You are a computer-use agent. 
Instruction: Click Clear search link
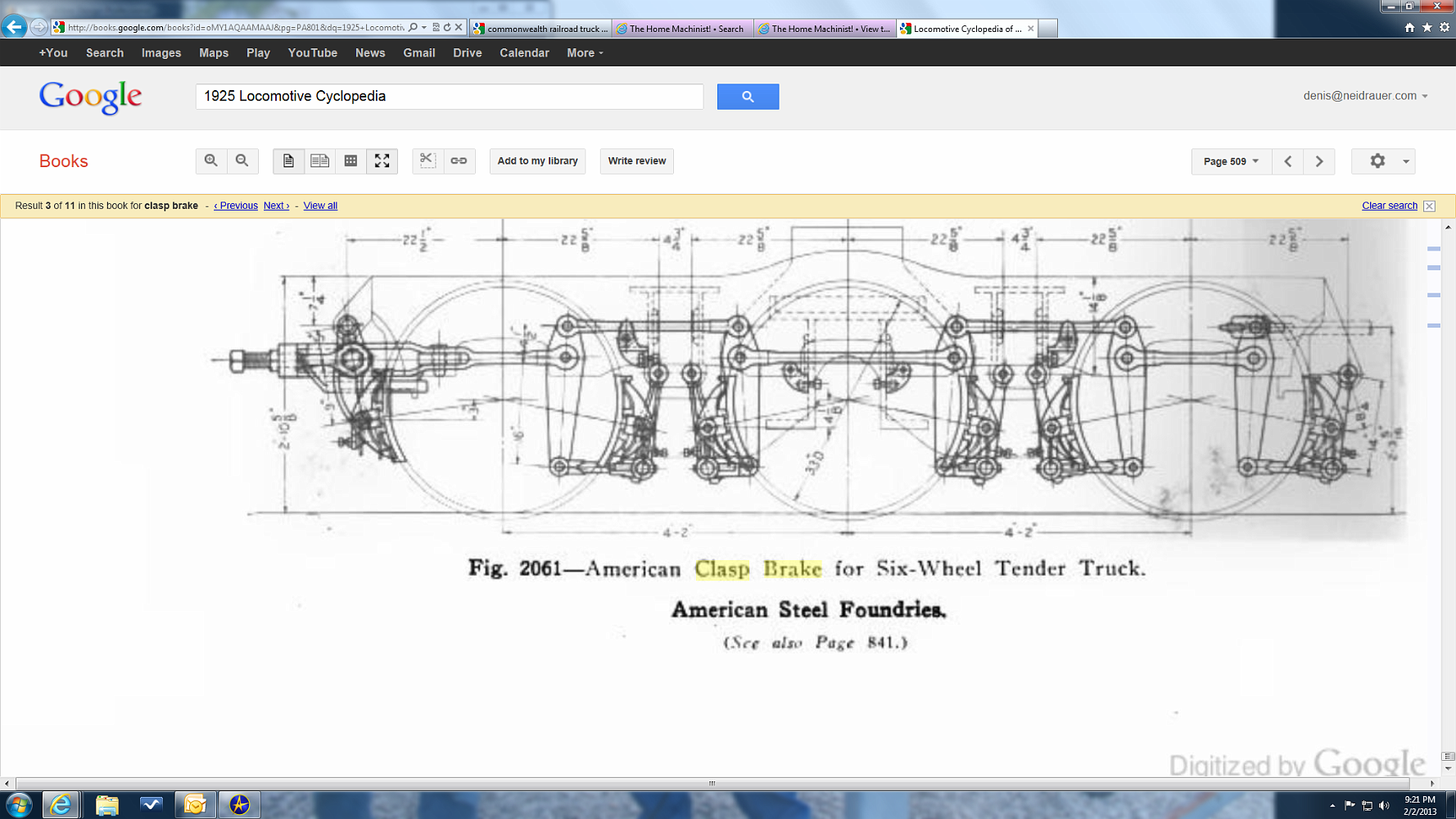[x=1390, y=206]
